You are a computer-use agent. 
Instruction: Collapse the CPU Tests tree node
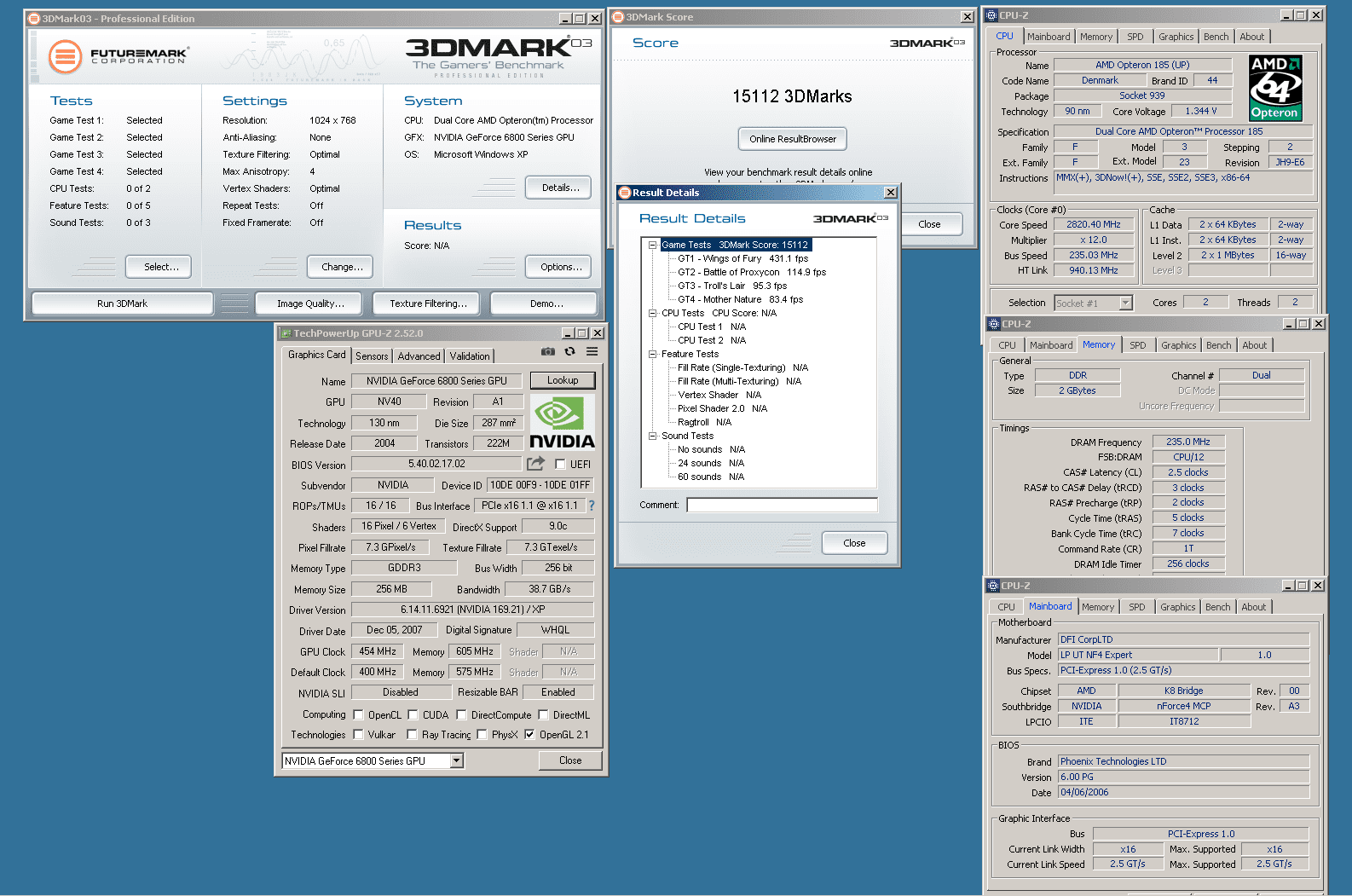[652, 313]
